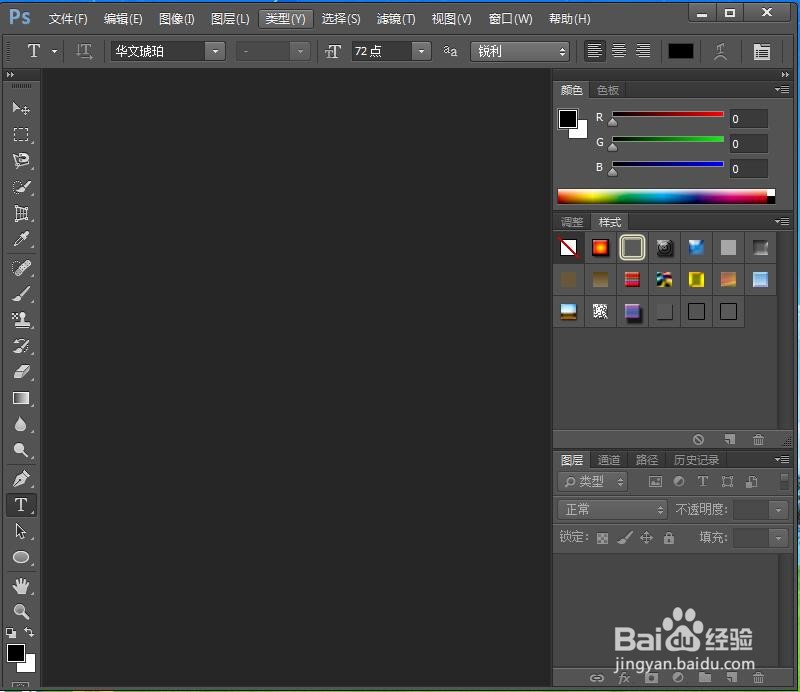The width and height of the screenshot is (800, 692).
Task: Select the Move tool
Action: coord(21,108)
